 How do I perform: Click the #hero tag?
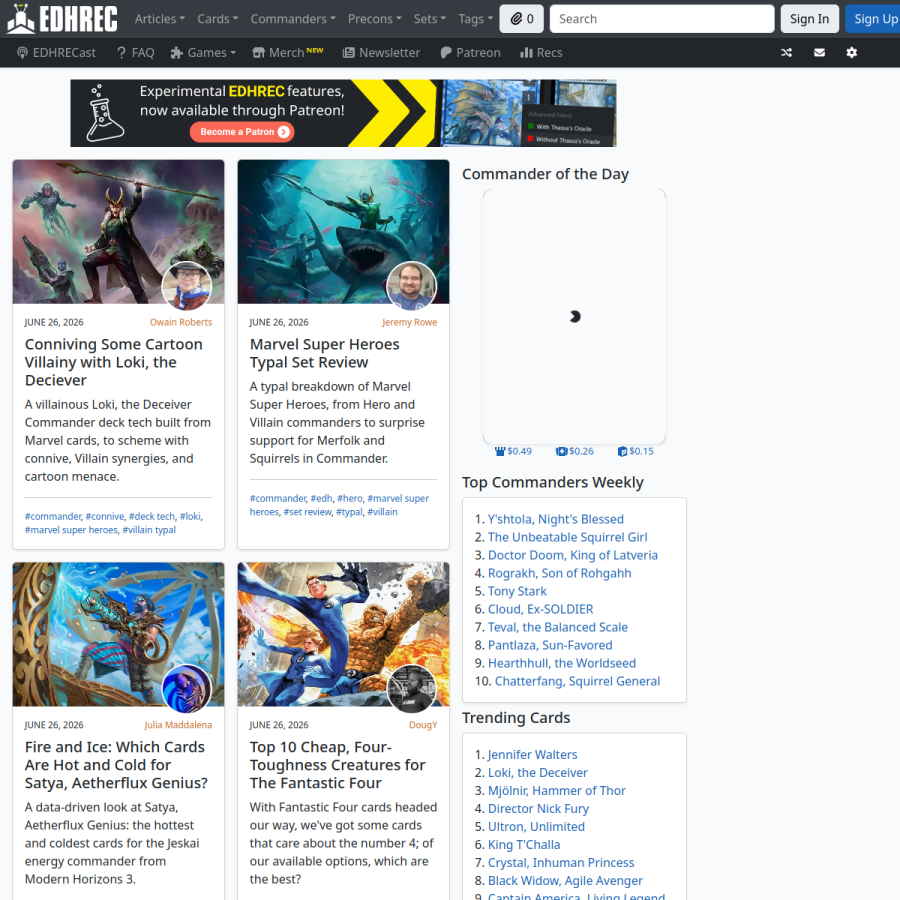tap(350, 498)
